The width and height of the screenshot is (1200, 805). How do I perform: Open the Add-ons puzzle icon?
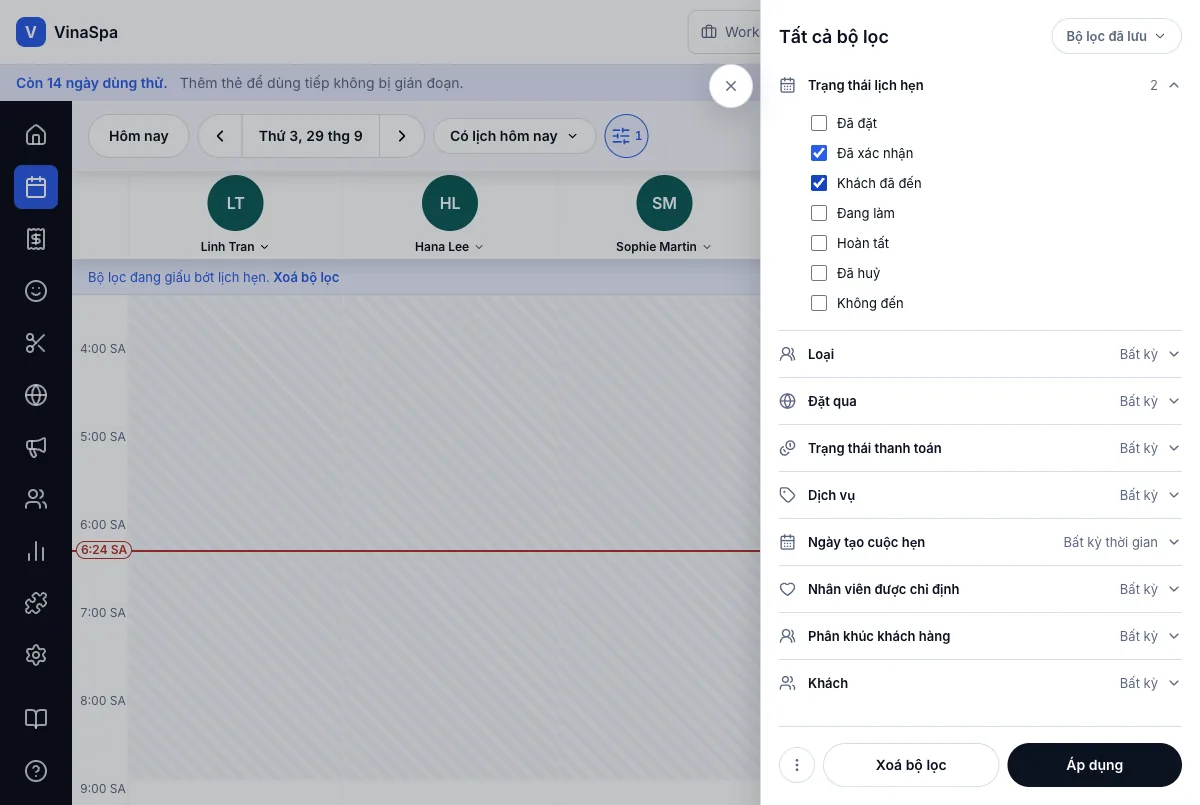tap(36, 603)
